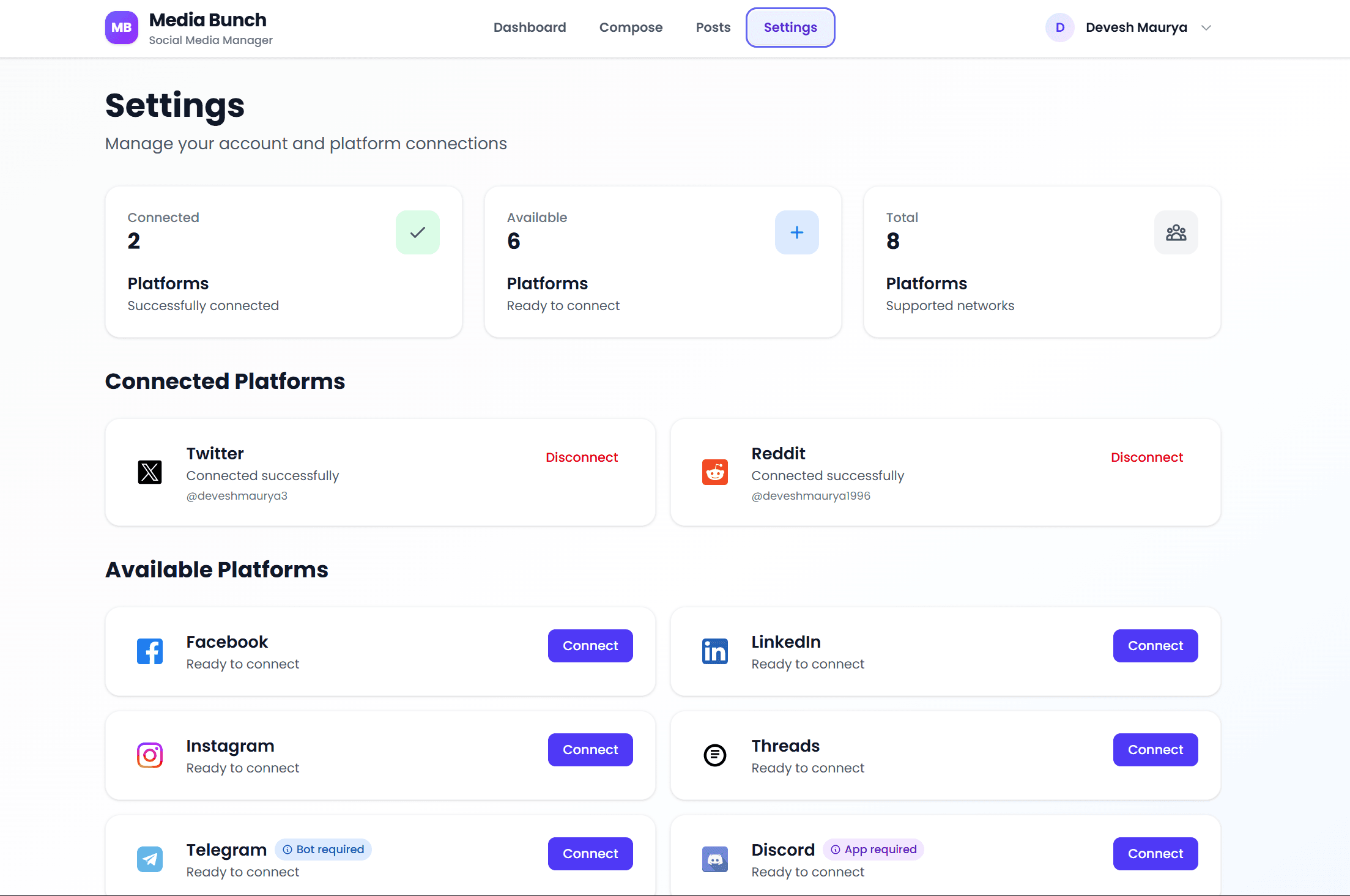The image size is (1350, 896).
Task: Click the info icon in App required badge
Action: [x=836, y=850]
